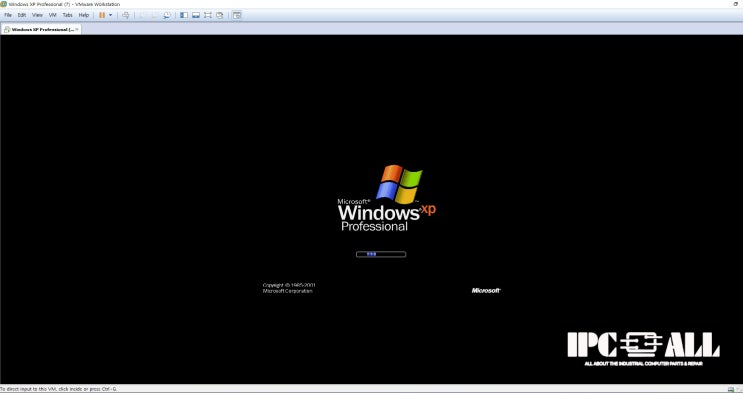Click the Copyright Microsoft Corporation text

tap(289, 288)
